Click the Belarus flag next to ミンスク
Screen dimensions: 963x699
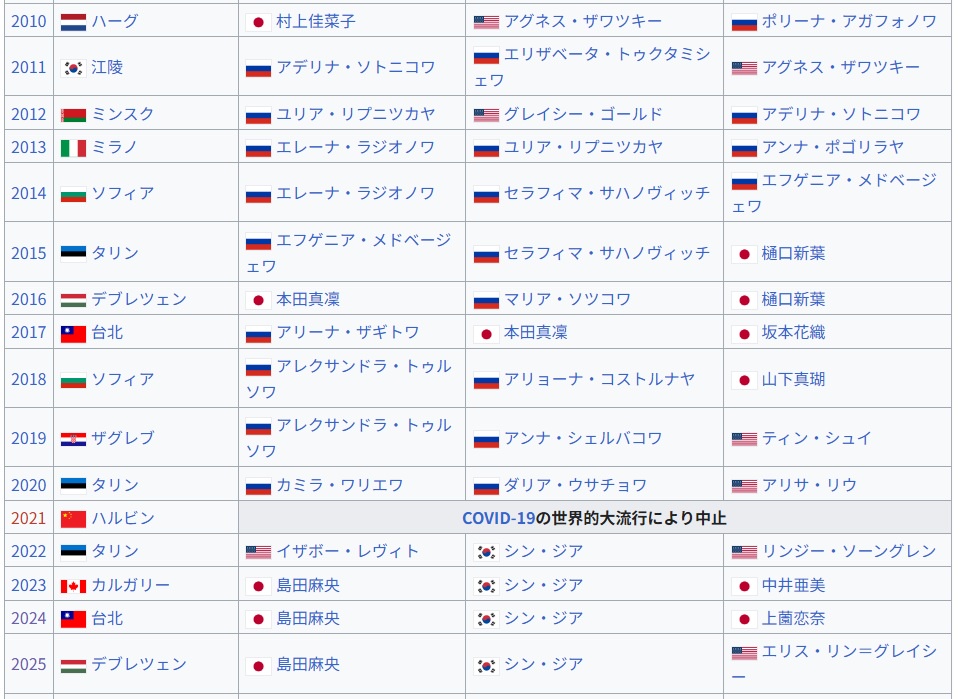(73, 115)
